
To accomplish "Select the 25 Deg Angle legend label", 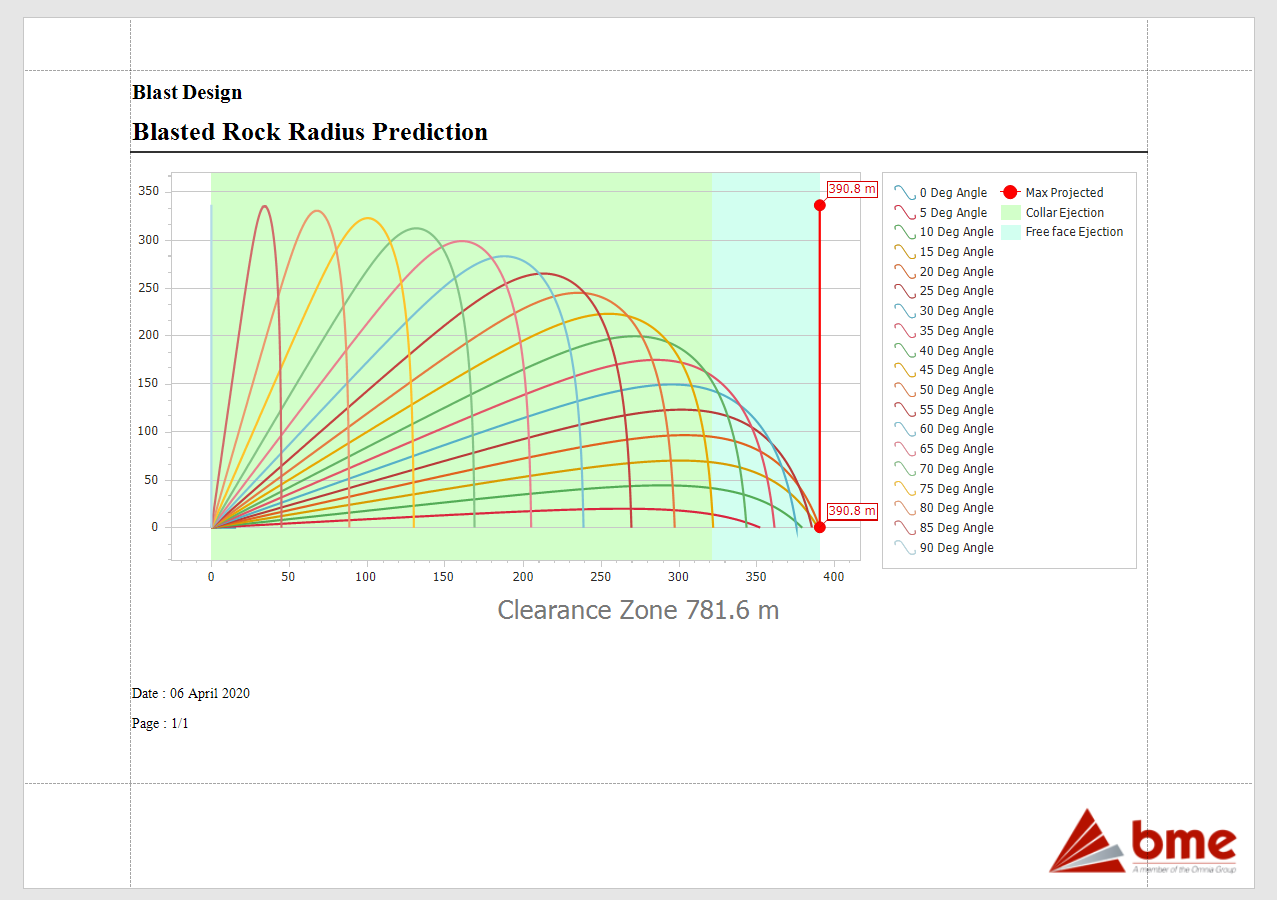I will [956, 291].
